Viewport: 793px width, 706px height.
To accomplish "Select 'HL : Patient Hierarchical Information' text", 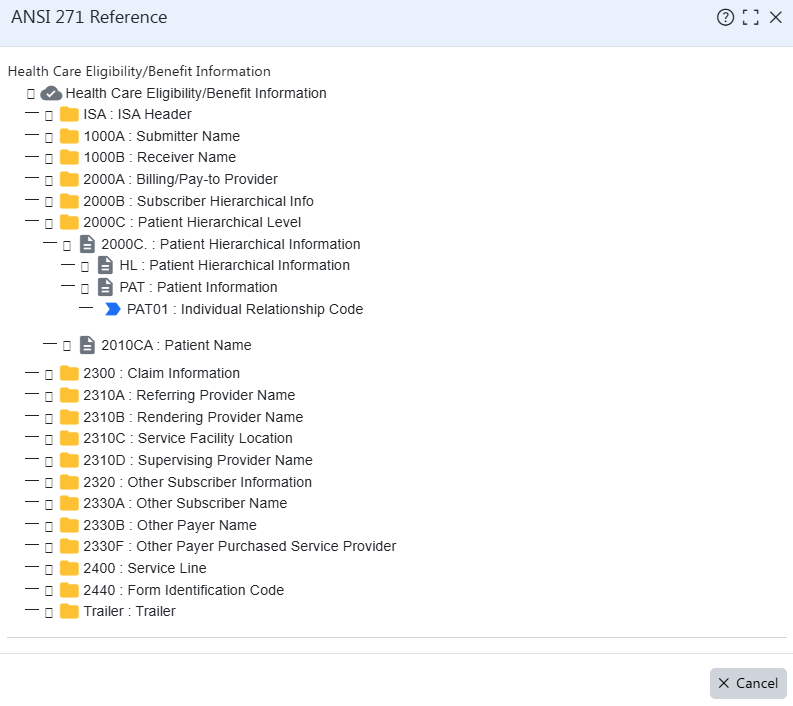I will [235, 266].
